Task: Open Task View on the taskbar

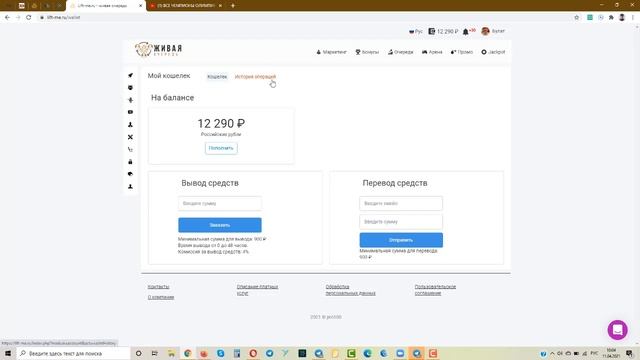Action: (154, 353)
